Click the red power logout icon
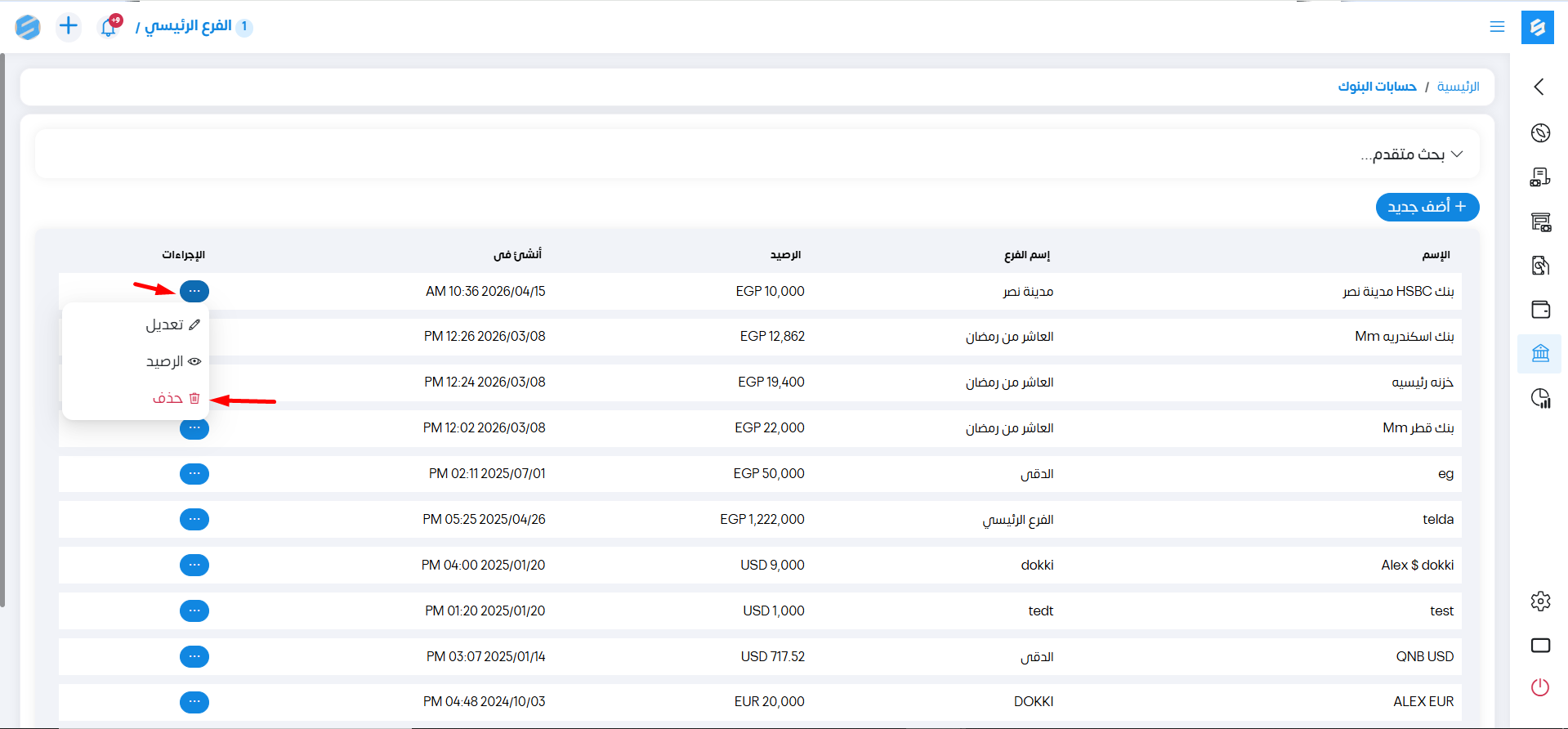1568x729 pixels. (x=1540, y=687)
